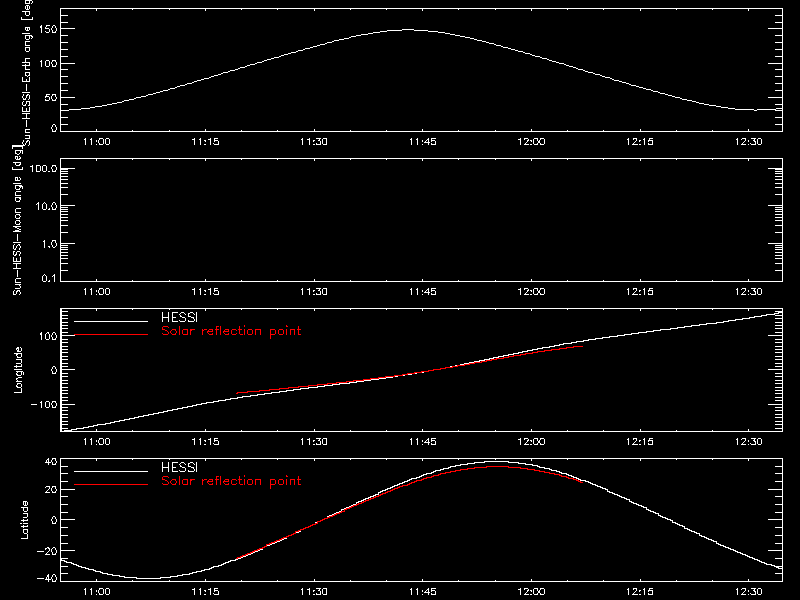Image resolution: width=800 pixels, height=600 pixels.
Task: Click white HESSI legend line in Longitude plot
Action: point(111,321)
